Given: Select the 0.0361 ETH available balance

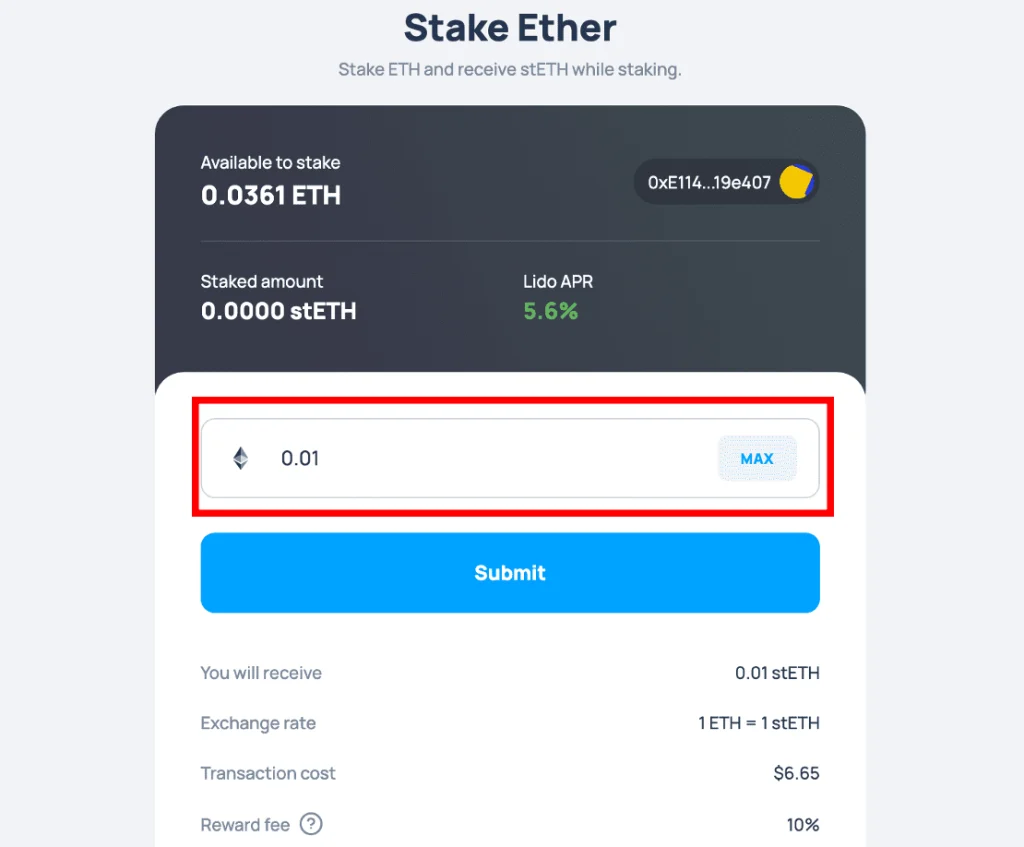Looking at the screenshot, I should [270, 195].
